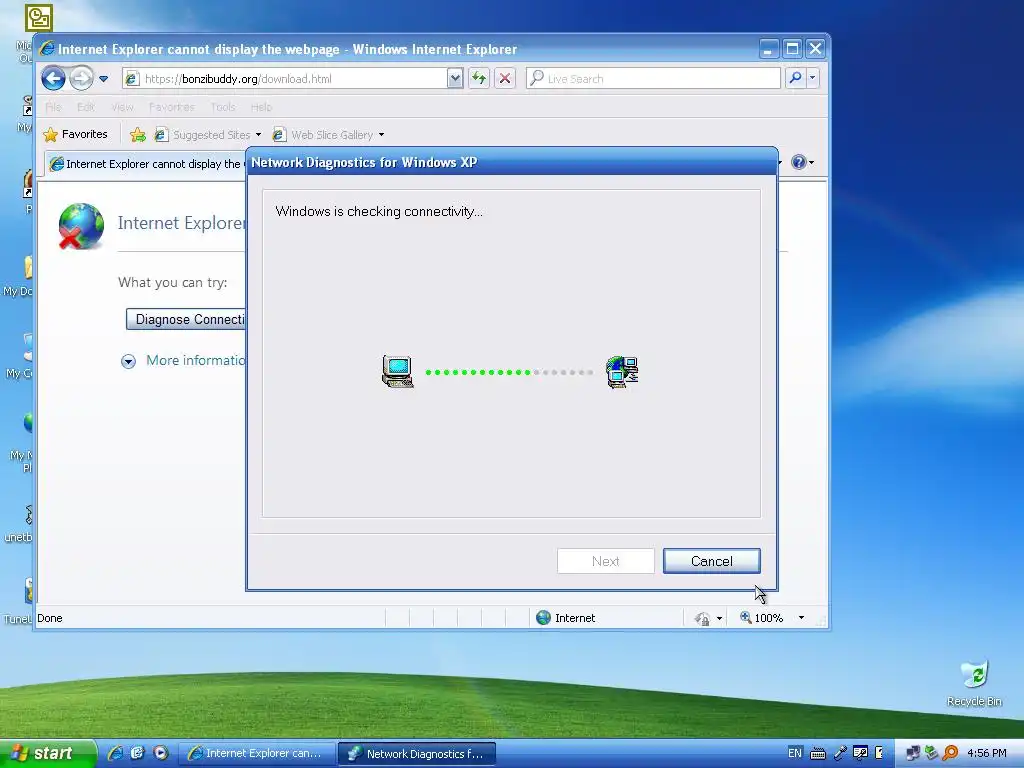The image size is (1024, 768).
Task: Open the search provider options dropdown
Action: coord(812,78)
